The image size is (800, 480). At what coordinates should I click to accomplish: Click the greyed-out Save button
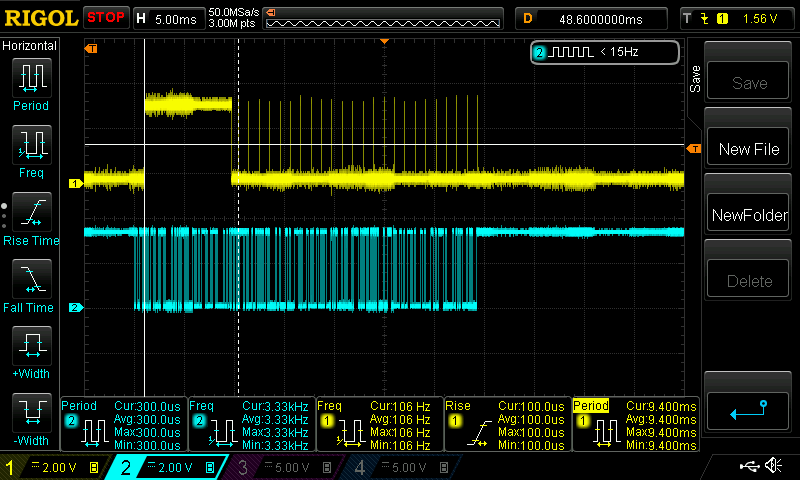point(748,81)
